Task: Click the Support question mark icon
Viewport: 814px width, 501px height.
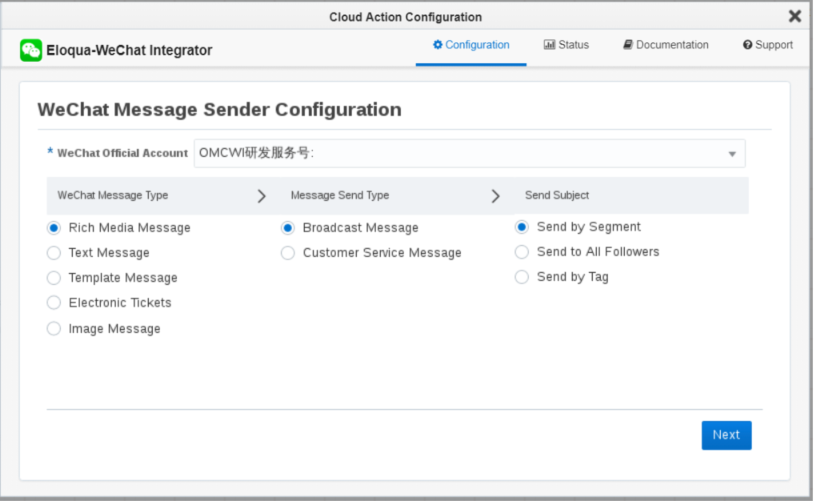Action: coord(747,45)
